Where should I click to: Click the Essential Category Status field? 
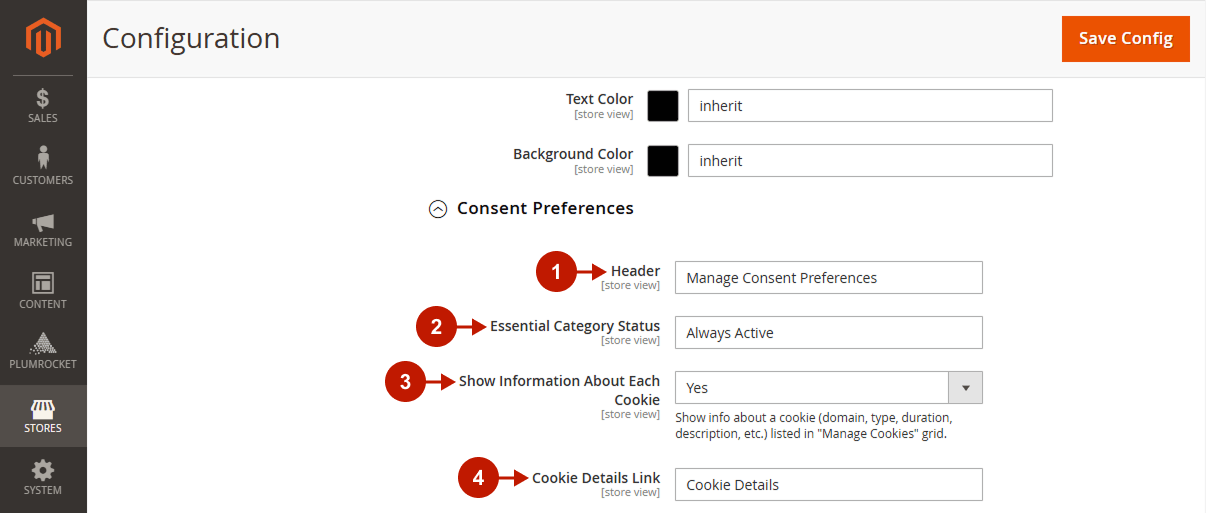click(828, 333)
